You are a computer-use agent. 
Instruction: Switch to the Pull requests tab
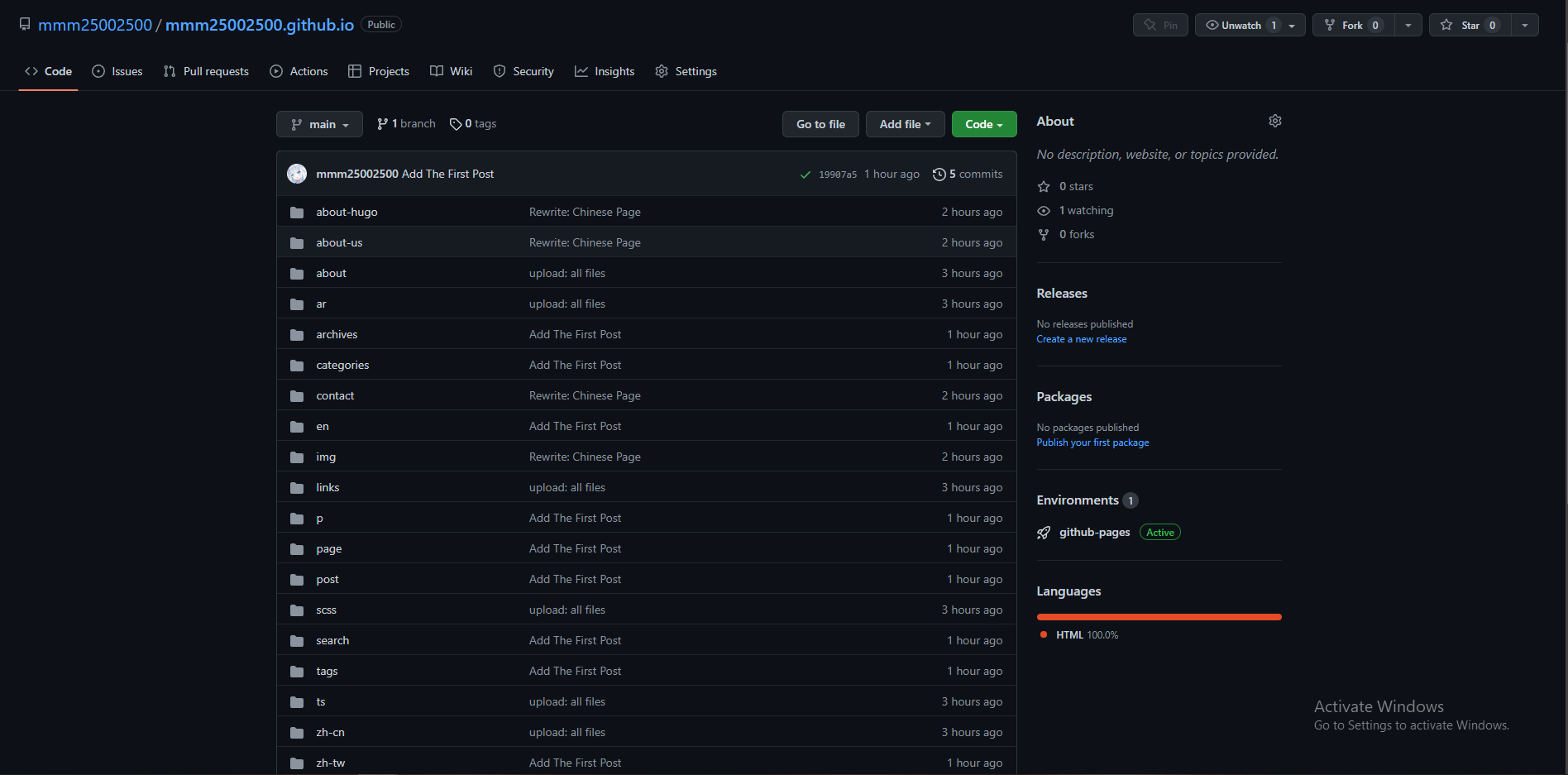[206, 71]
